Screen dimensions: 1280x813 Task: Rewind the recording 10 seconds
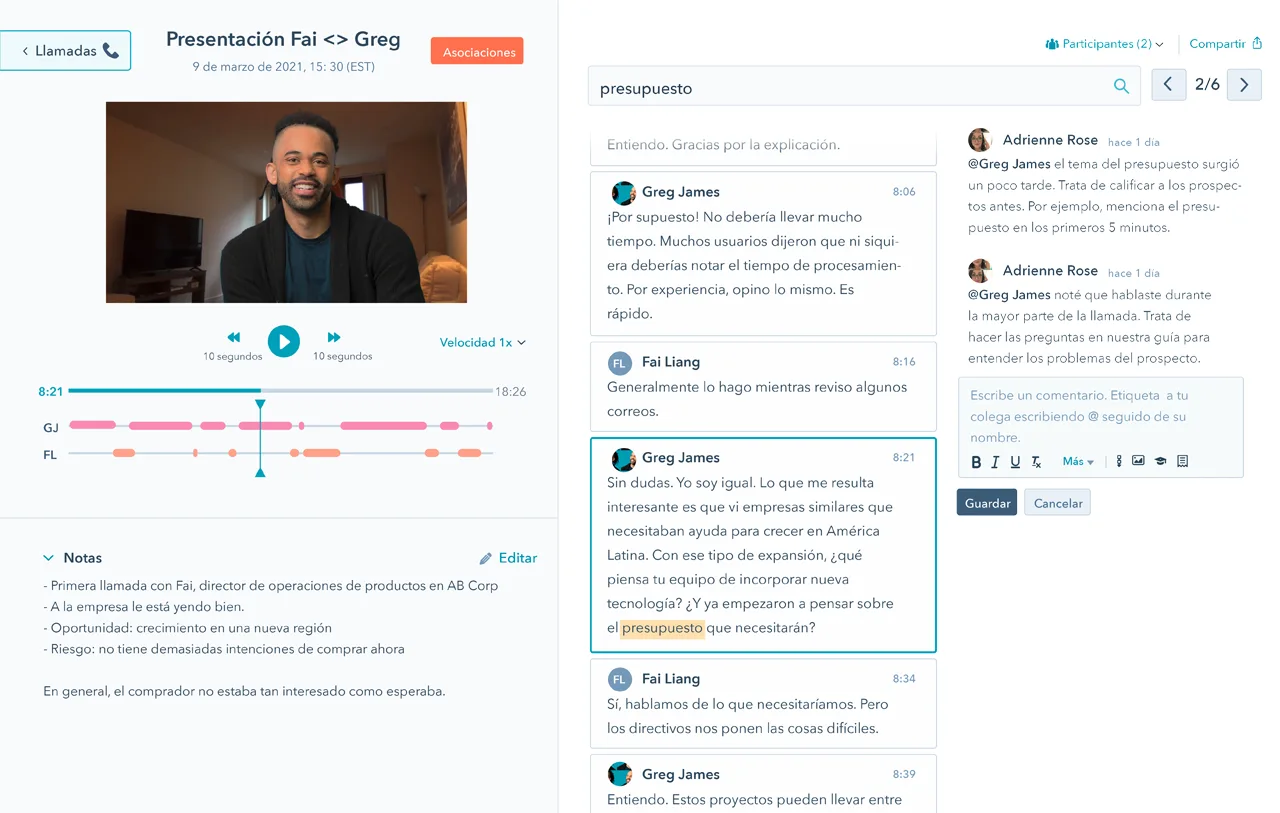click(233, 338)
